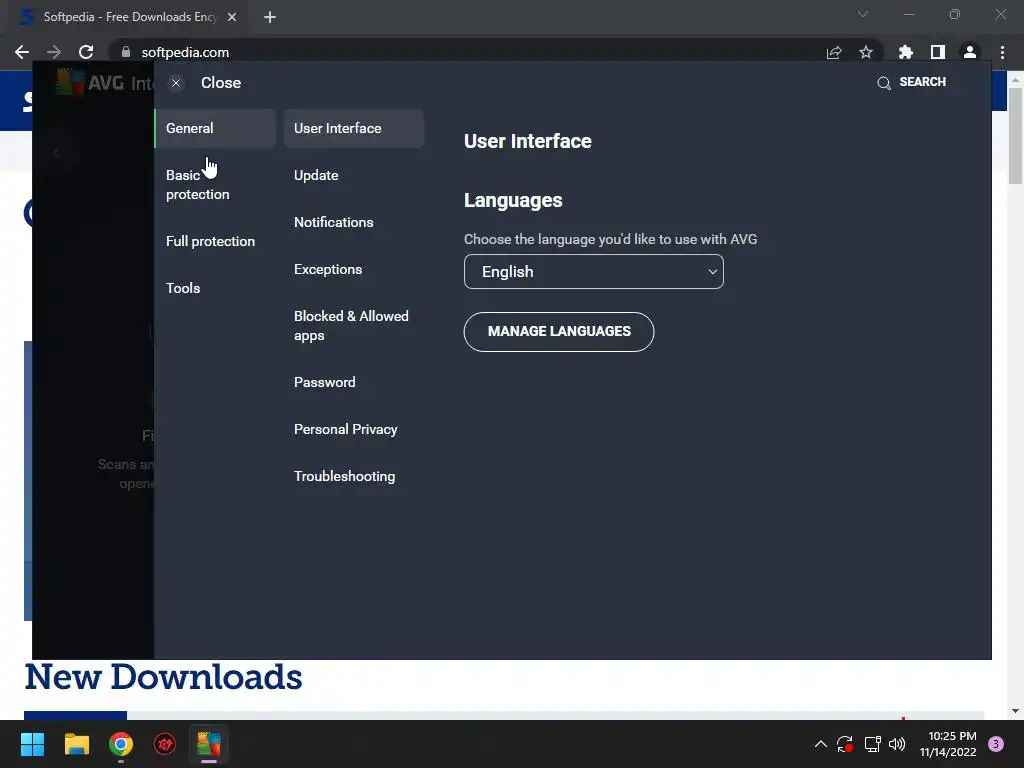Click the share page icon in Chrome
1024x768 pixels.
tap(834, 52)
